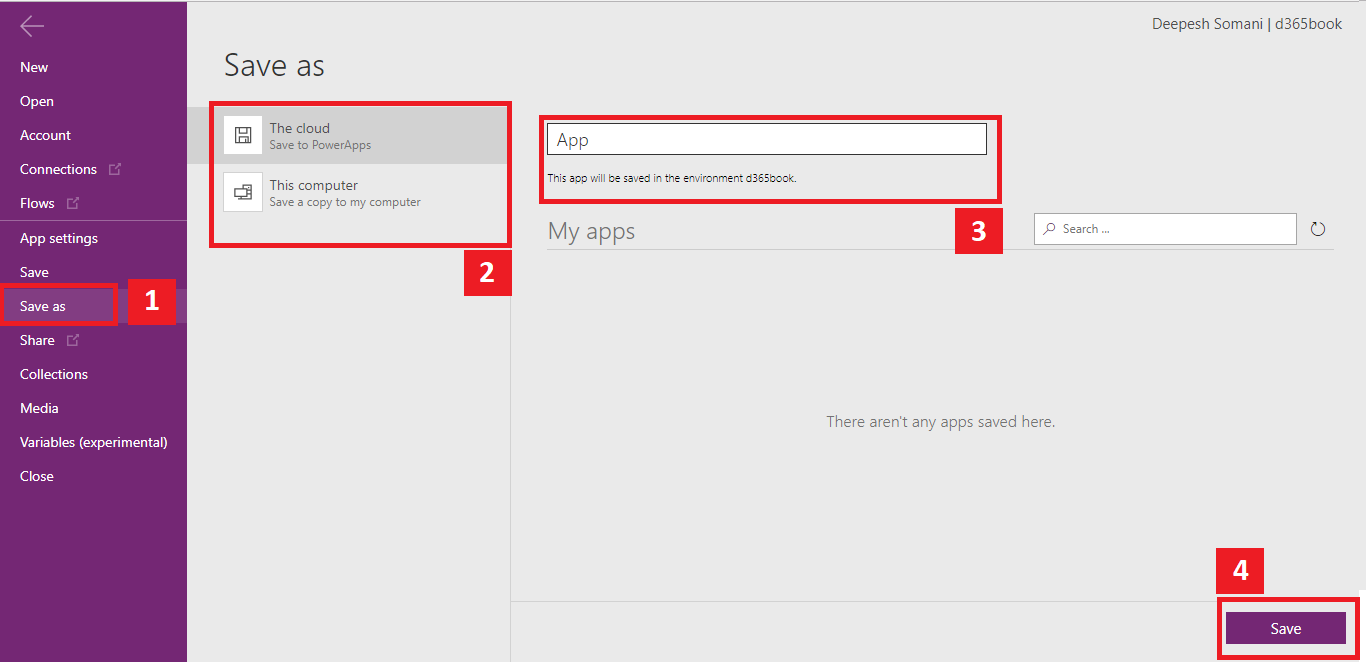Select Save as in sidebar

point(93,306)
